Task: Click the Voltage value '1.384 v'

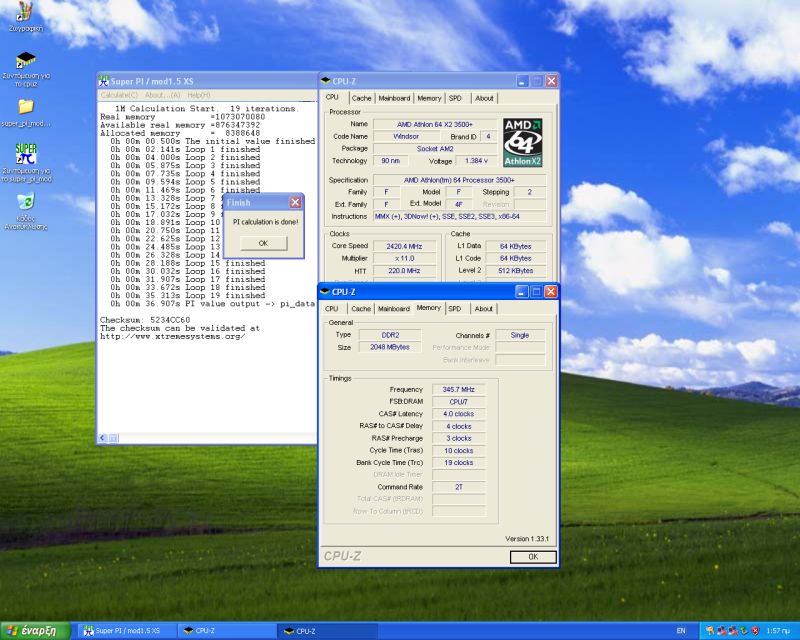Action: click(x=477, y=161)
